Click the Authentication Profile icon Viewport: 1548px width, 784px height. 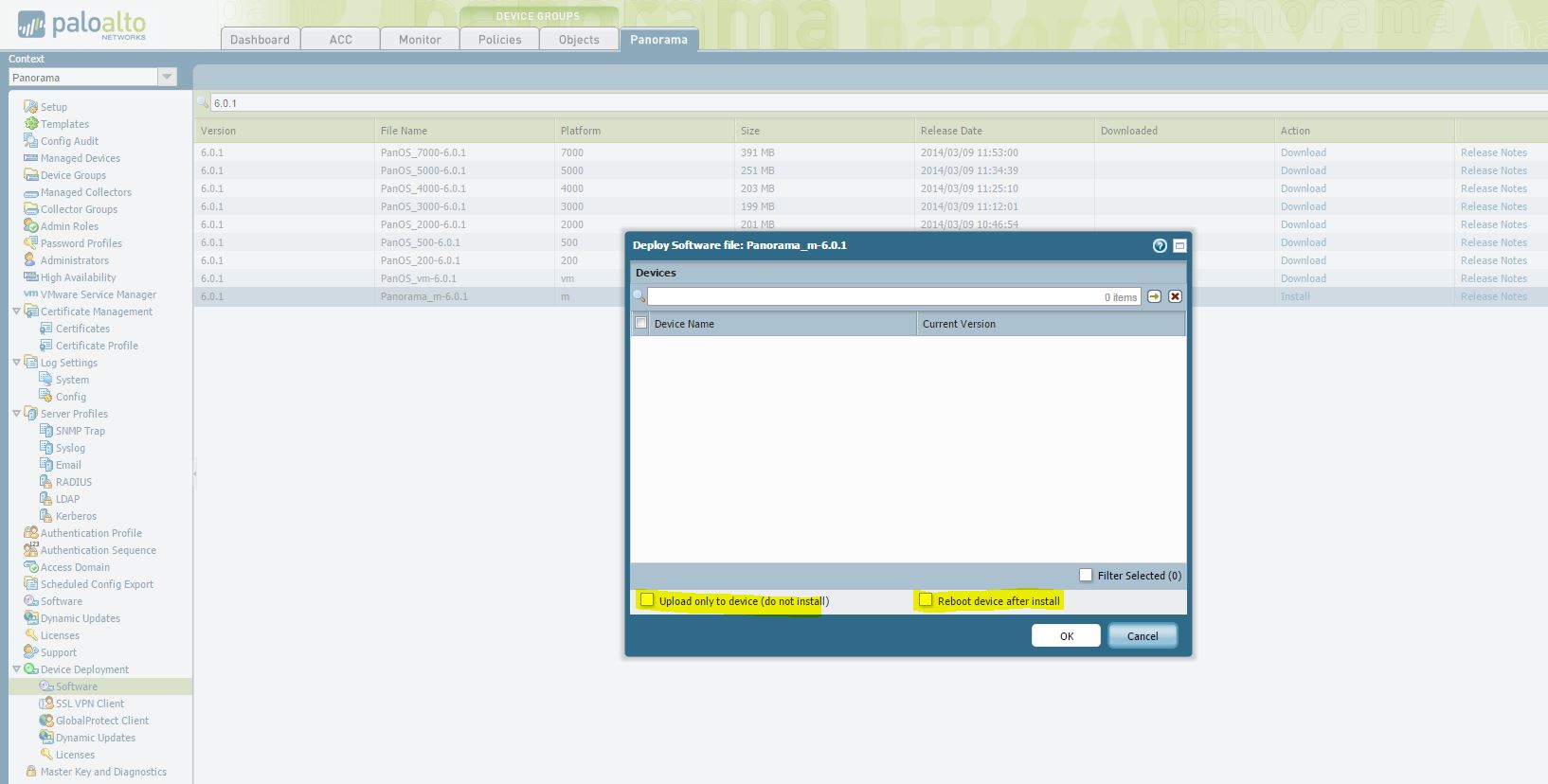pos(30,533)
